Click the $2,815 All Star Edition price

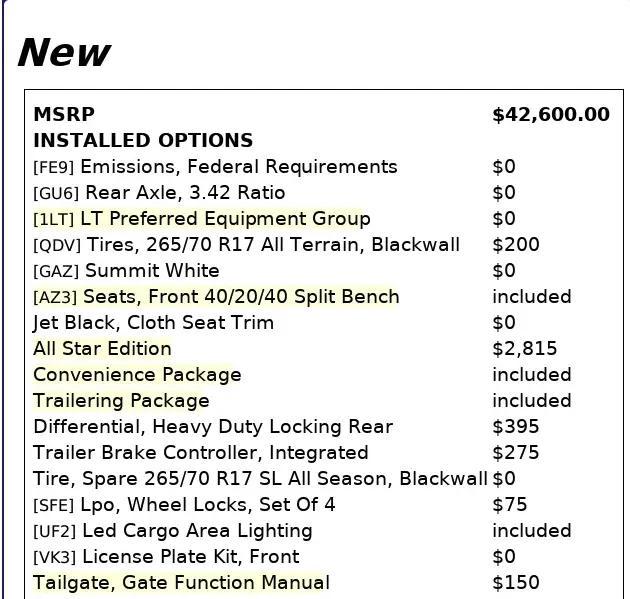pyautogui.click(x=524, y=349)
